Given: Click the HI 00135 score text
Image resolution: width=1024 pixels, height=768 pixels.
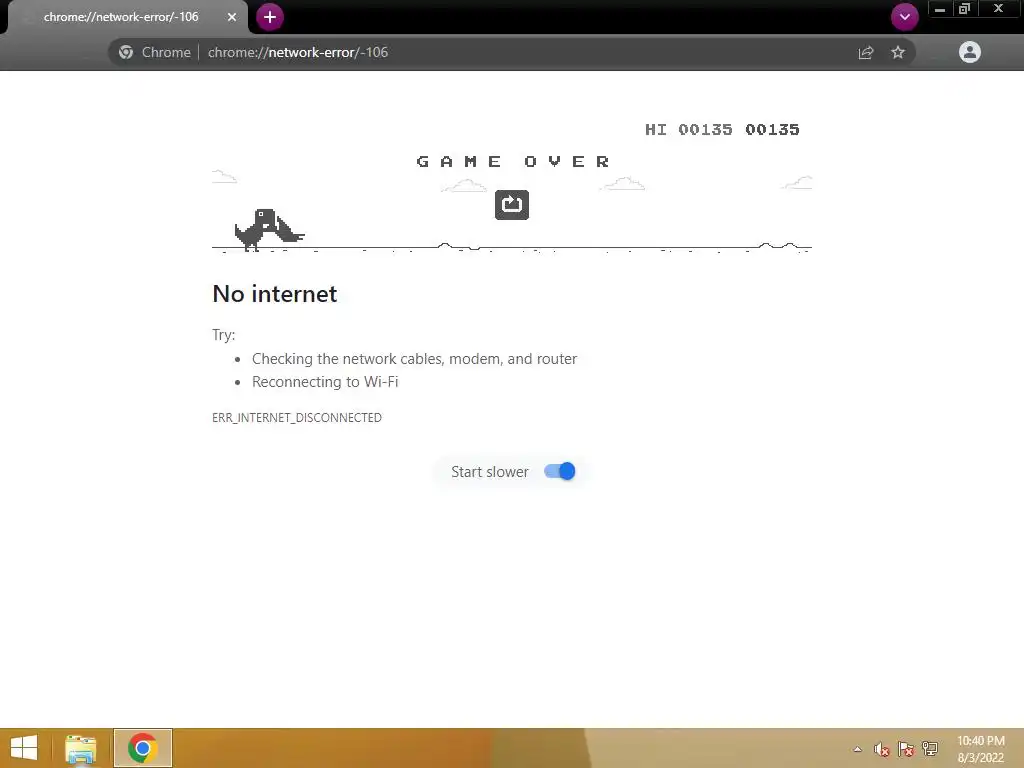Looking at the screenshot, I should tap(689, 129).
